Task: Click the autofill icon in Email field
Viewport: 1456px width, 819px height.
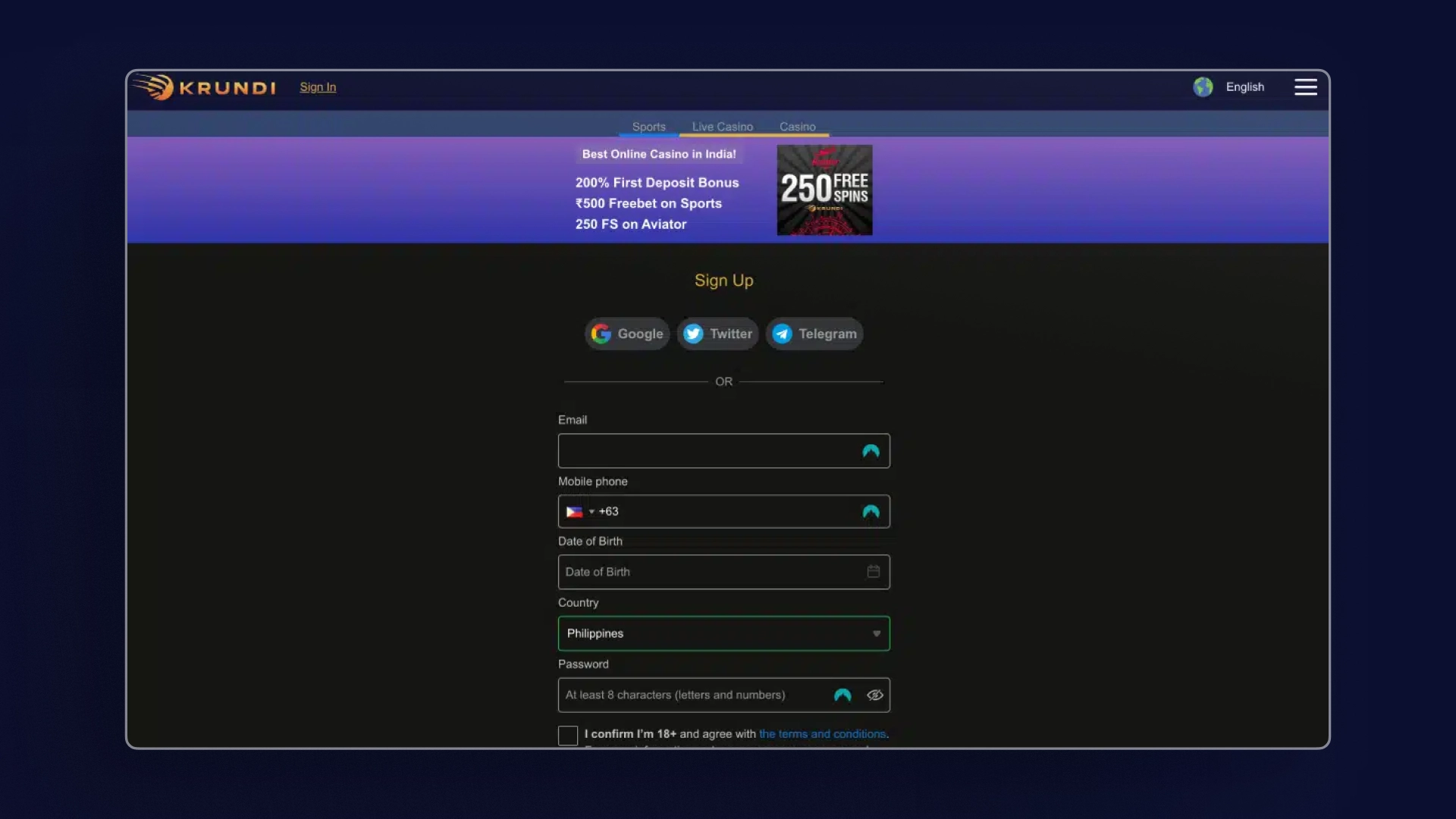Action: [871, 451]
